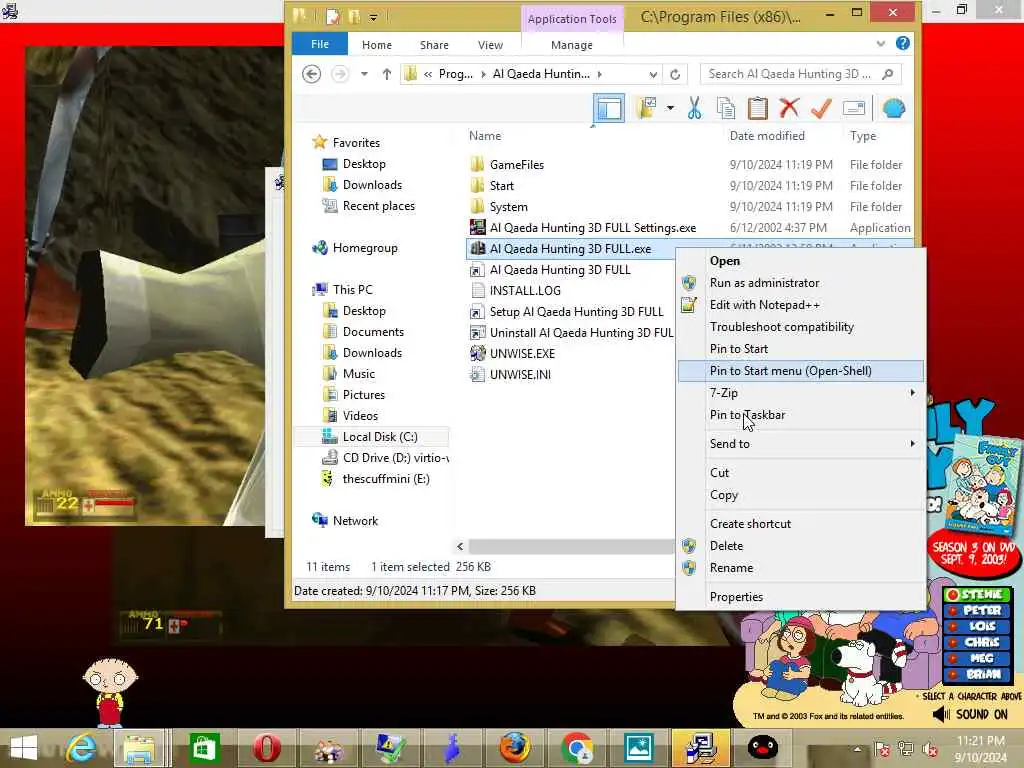Image resolution: width=1024 pixels, height=768 pixels.
Task: Open Recent places under Favorites
Action: pyautogui.click(x=378, y=206)
